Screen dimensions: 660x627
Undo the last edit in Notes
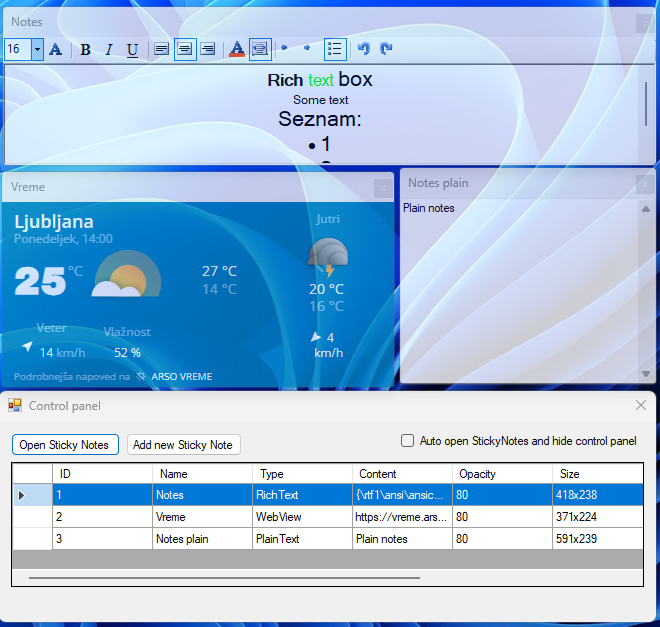point(364,49)
